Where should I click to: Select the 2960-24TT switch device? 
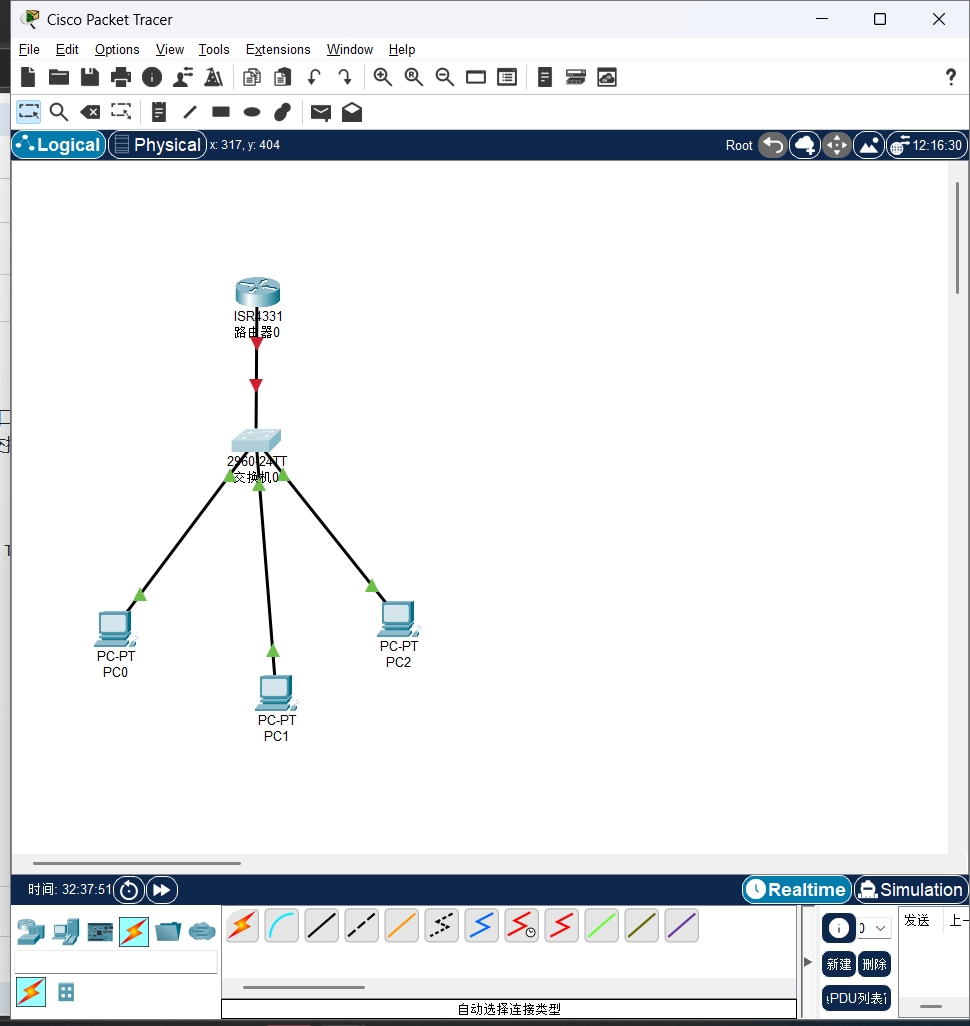coord(257,440)
